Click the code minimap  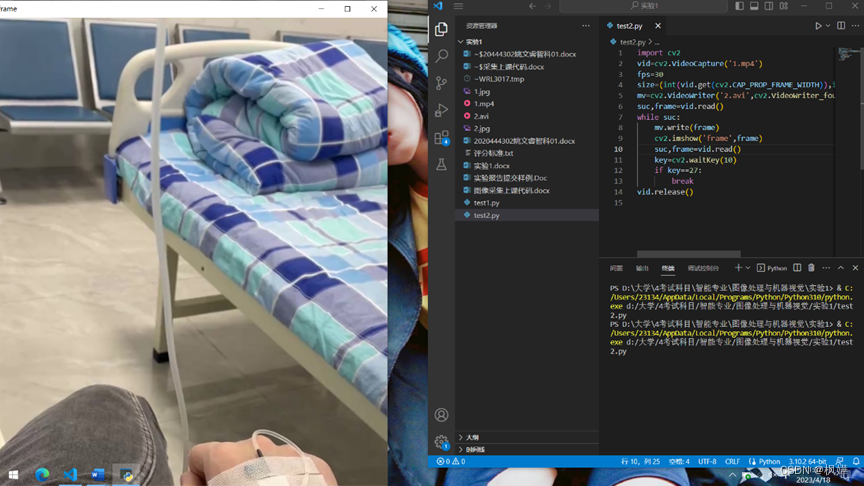849,54
